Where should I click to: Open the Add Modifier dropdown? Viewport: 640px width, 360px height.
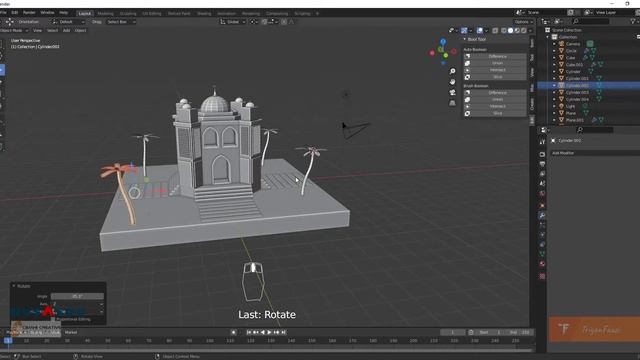595,153
